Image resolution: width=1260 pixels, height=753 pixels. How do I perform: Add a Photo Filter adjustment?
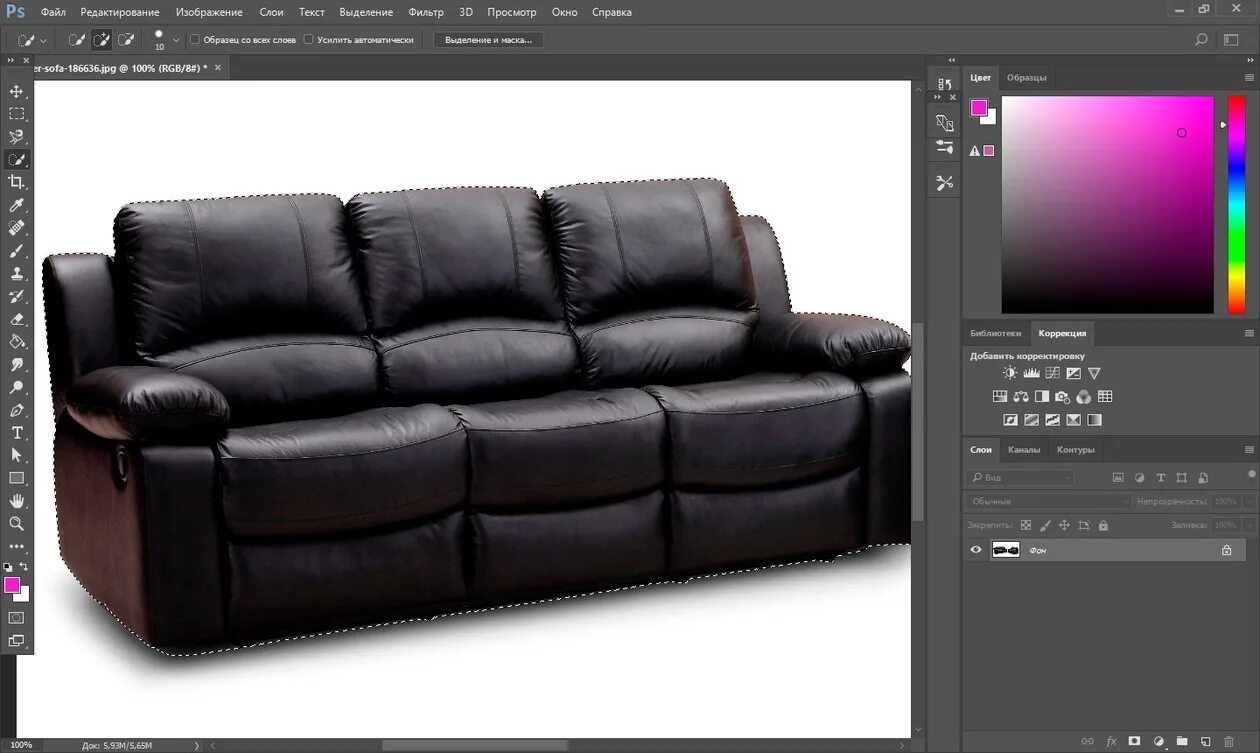pyautogui.click(x=1063, y=397)
